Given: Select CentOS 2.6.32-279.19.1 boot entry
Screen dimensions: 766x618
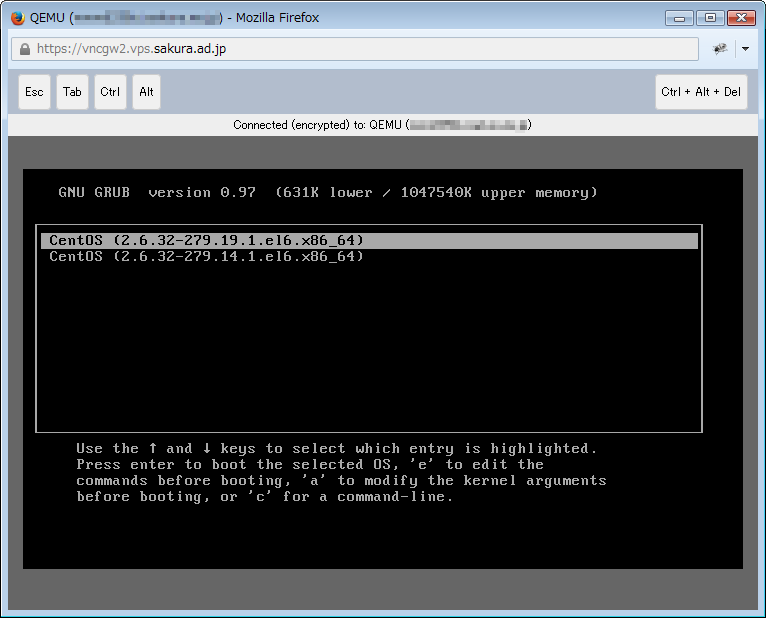Looking at the screenshot, I should pos(369,240).
